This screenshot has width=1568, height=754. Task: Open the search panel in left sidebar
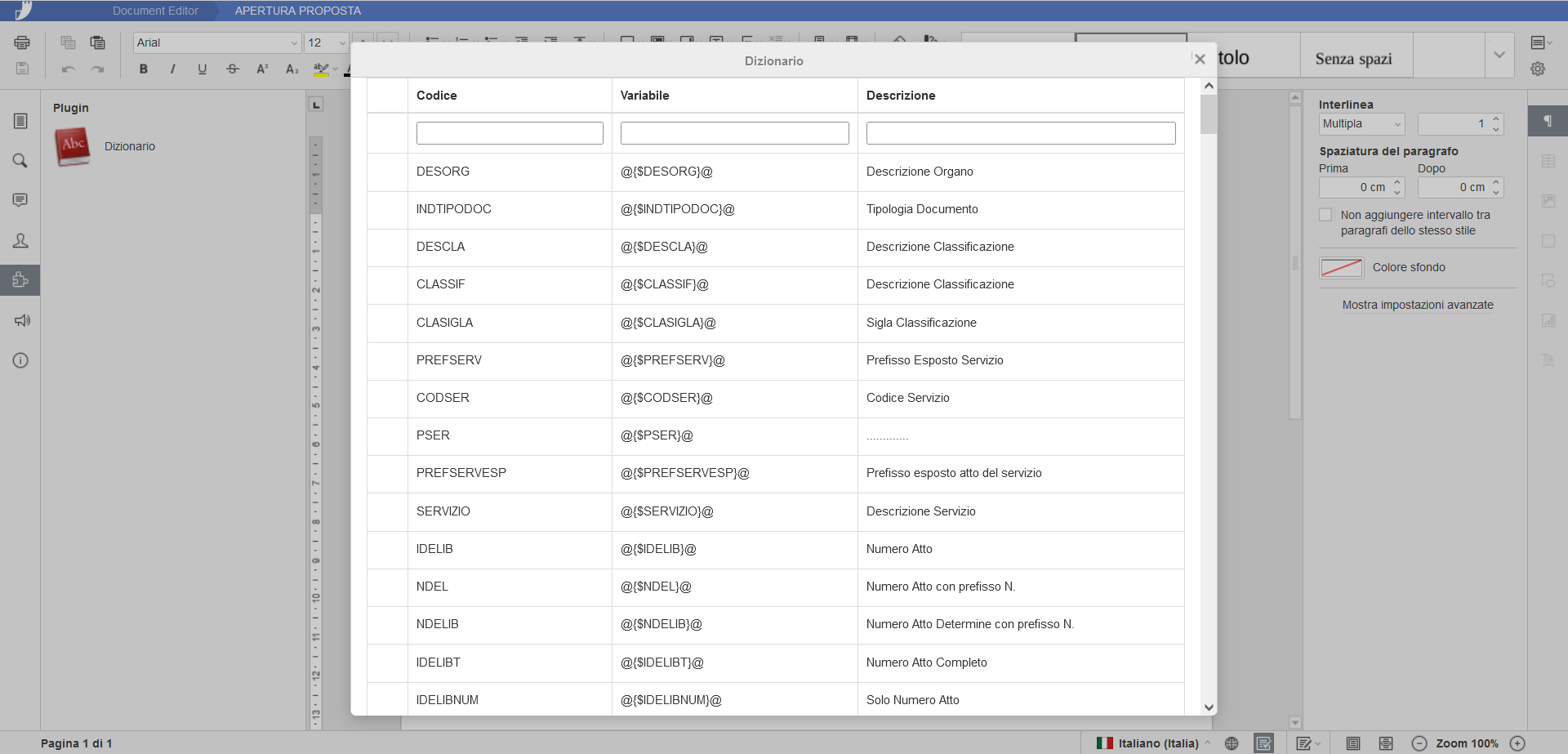20,161
